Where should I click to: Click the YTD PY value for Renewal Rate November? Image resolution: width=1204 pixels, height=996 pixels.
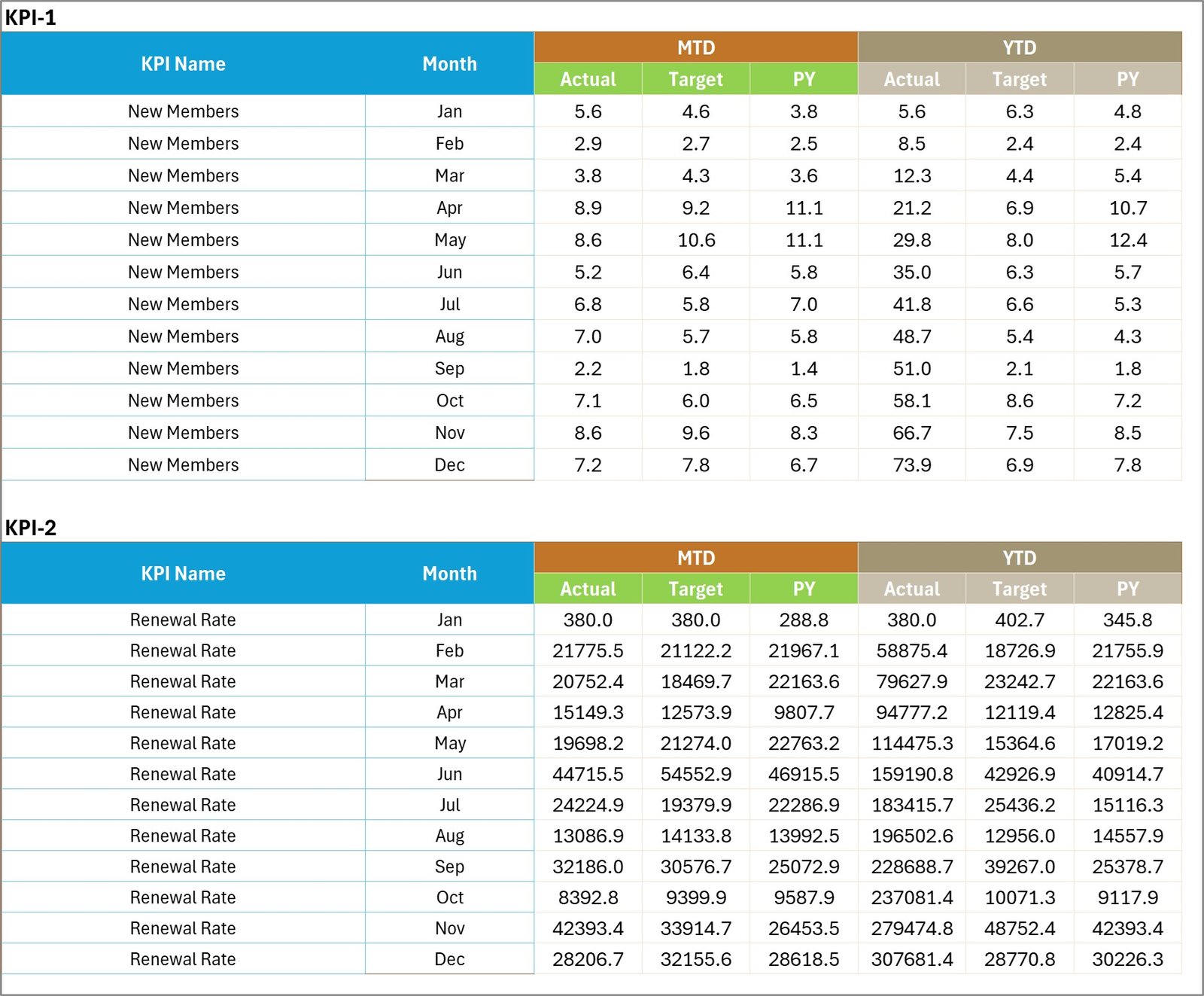(x=1127, y=927)
